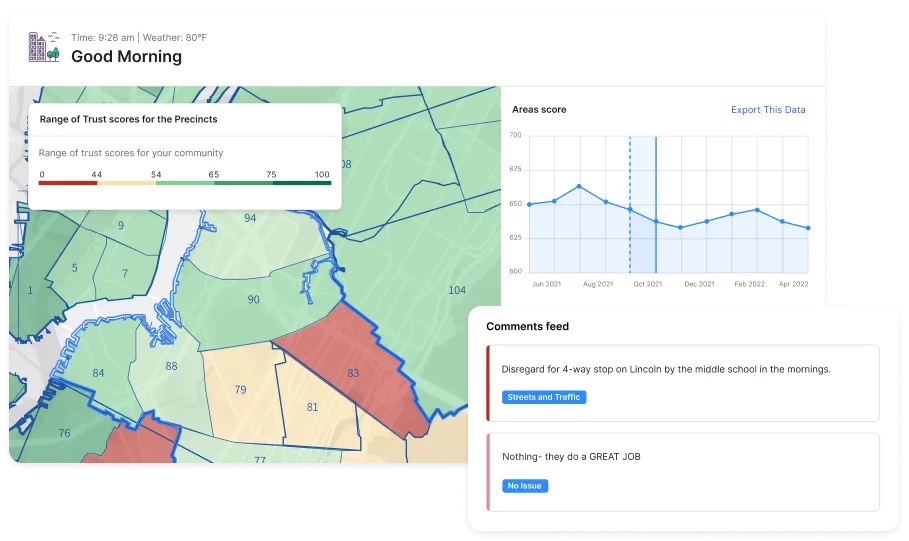Open the 'Nothing- they do a GREAT JOB' comment
Image resolution: width=909 pixels, height=541 pixels.
[683, 472]
